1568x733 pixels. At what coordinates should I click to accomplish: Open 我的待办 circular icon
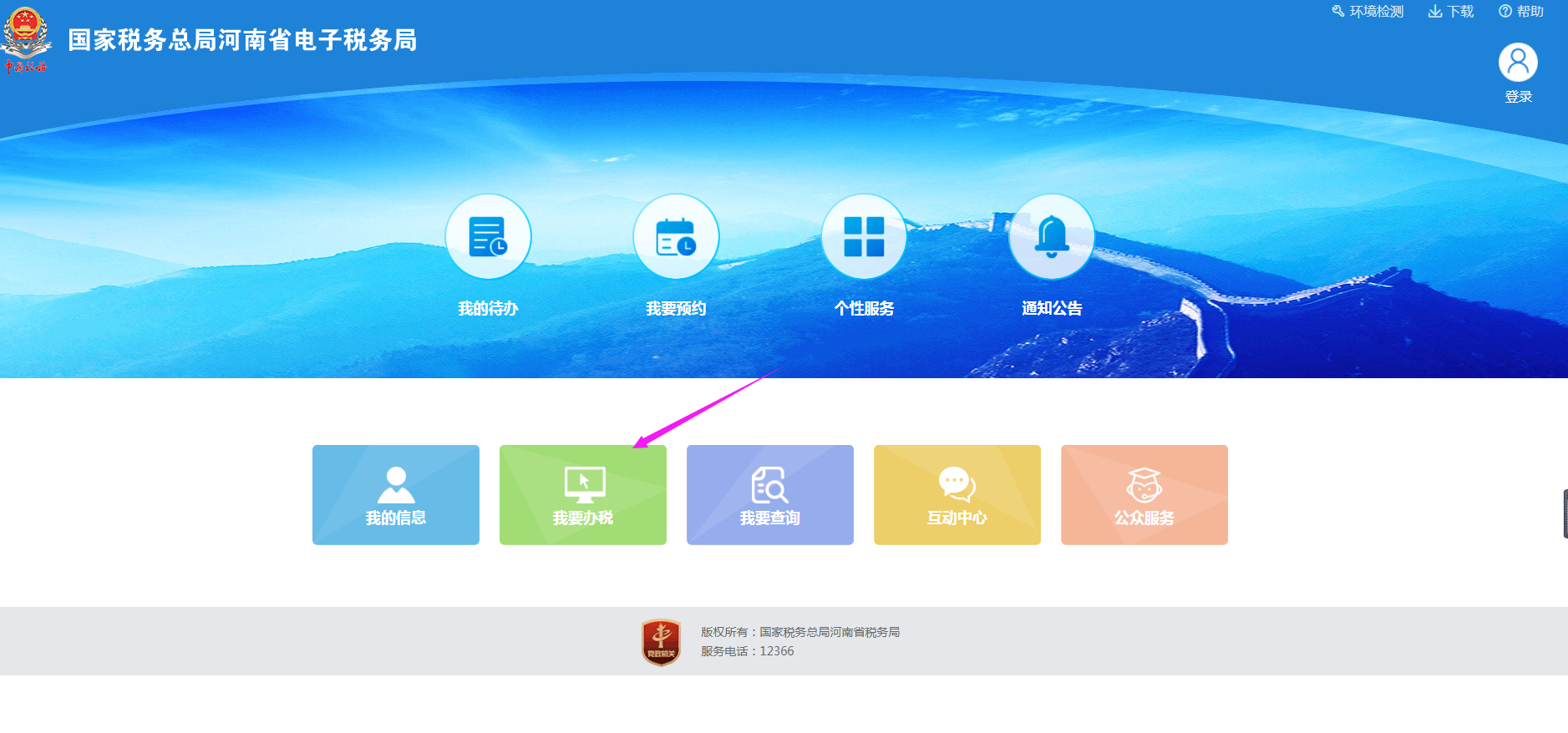[x=488, y=237]
